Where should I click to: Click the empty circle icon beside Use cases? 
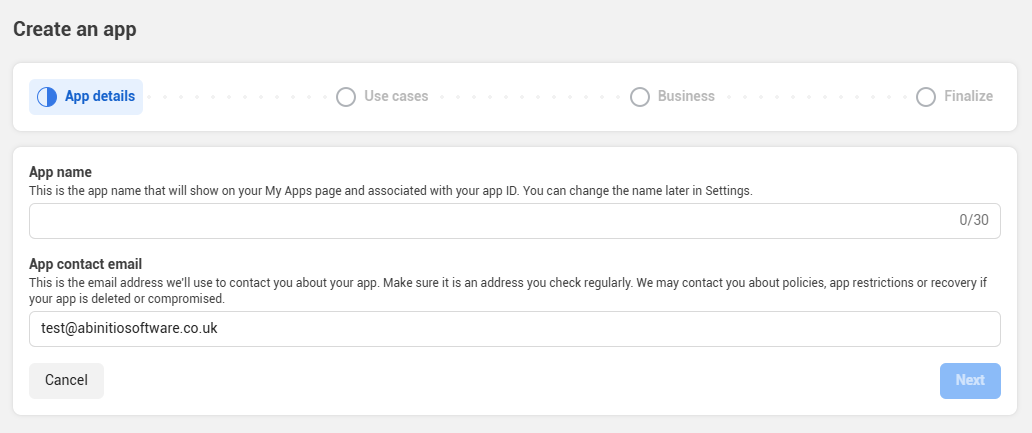pyautogui.click(x=346, y=97)
